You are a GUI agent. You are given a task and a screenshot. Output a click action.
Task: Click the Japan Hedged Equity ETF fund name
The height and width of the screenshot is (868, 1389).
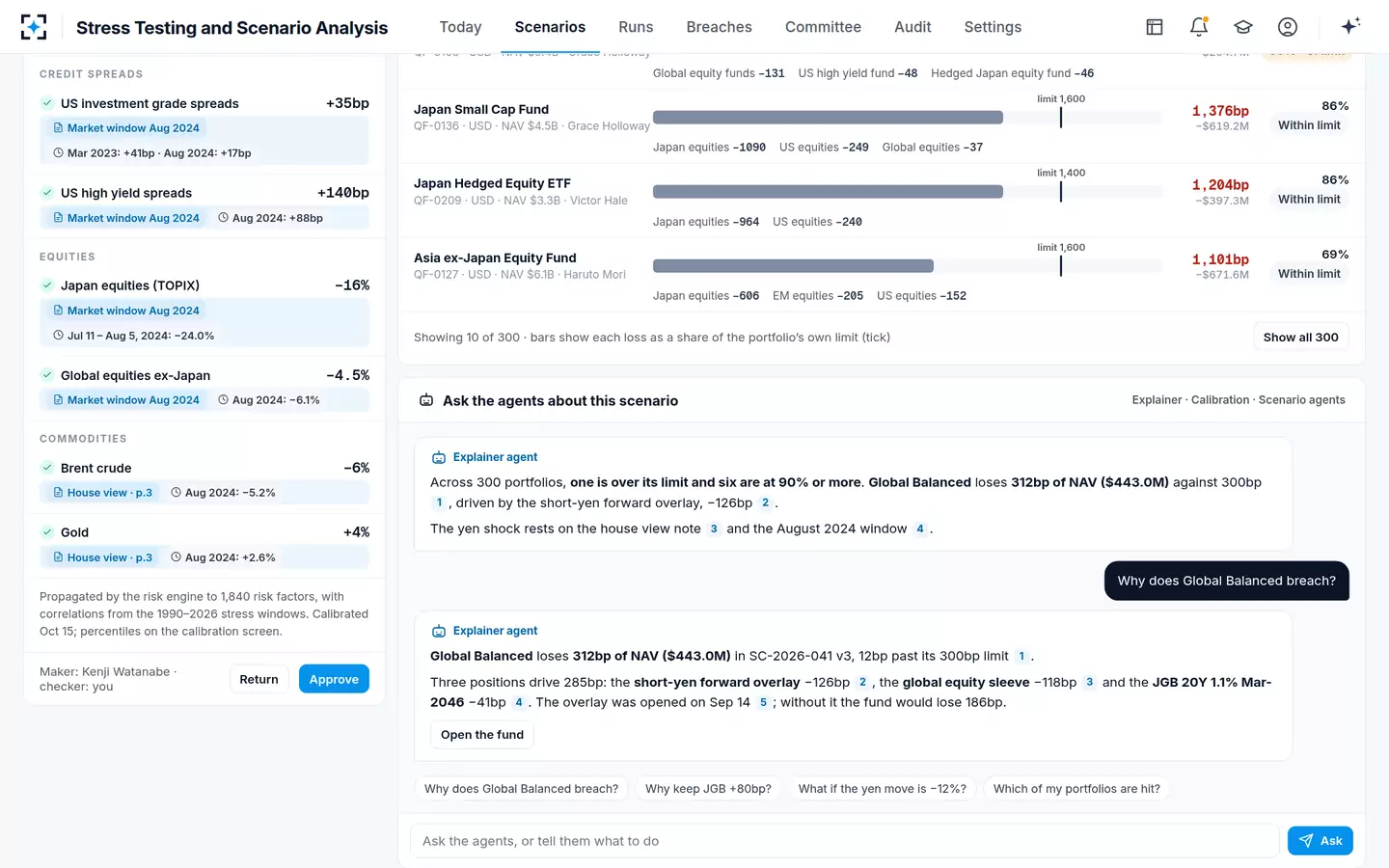click(x=492, y=183)
